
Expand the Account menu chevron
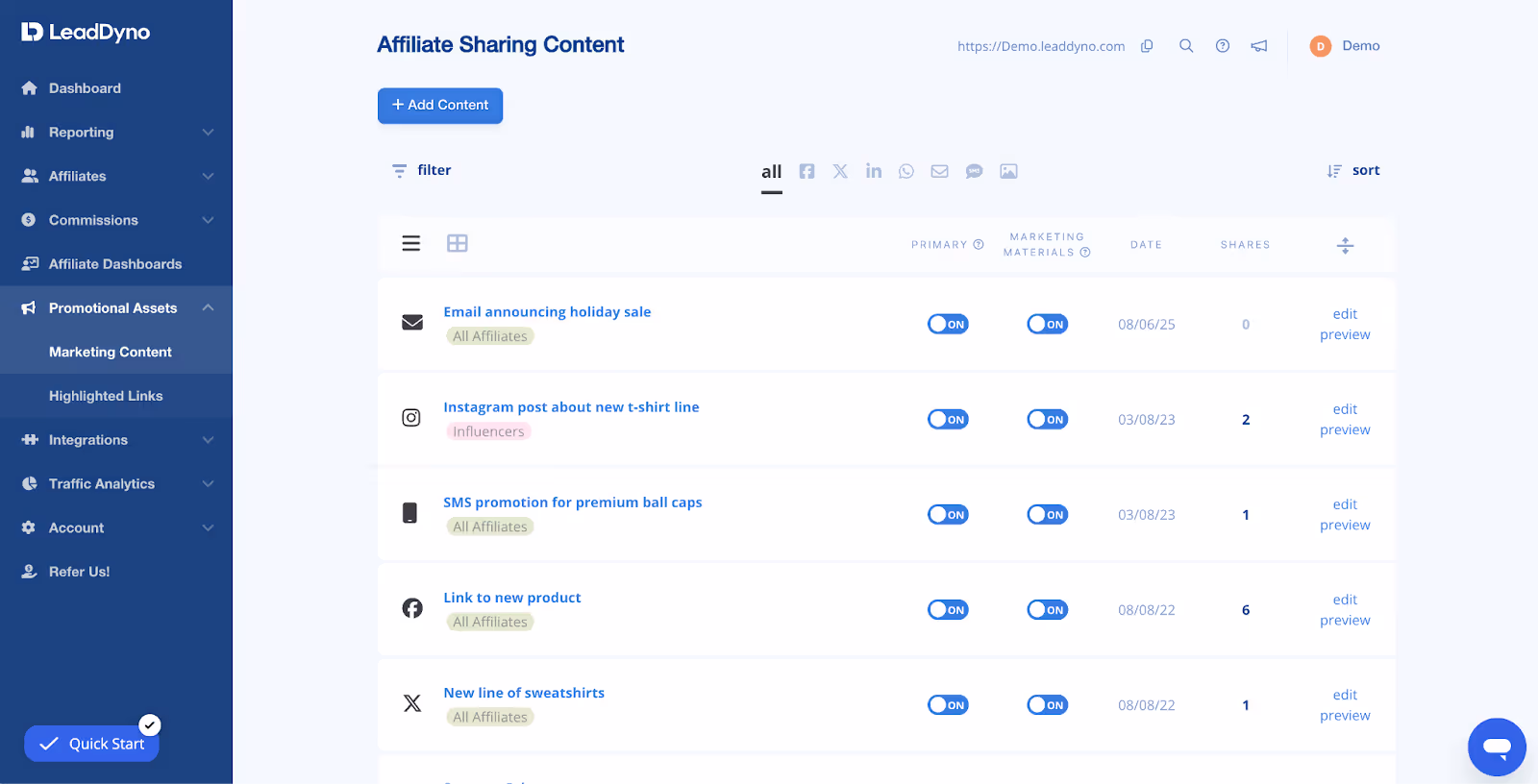click(208, 527)
